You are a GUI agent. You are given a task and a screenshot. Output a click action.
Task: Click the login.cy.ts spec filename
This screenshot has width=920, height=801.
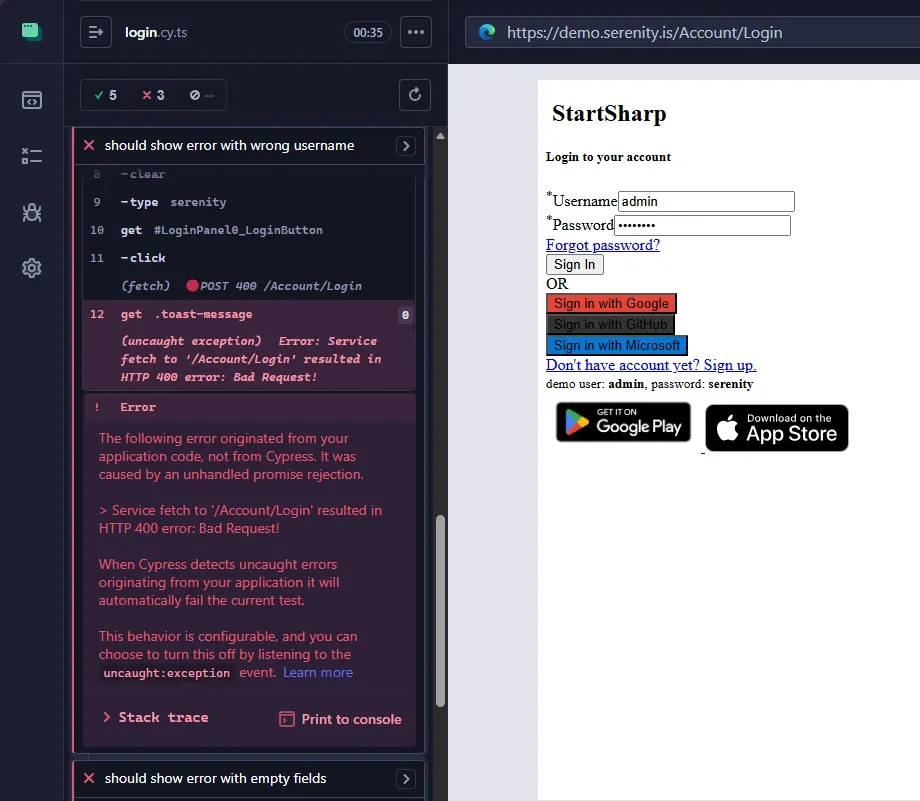click(156, 32)
